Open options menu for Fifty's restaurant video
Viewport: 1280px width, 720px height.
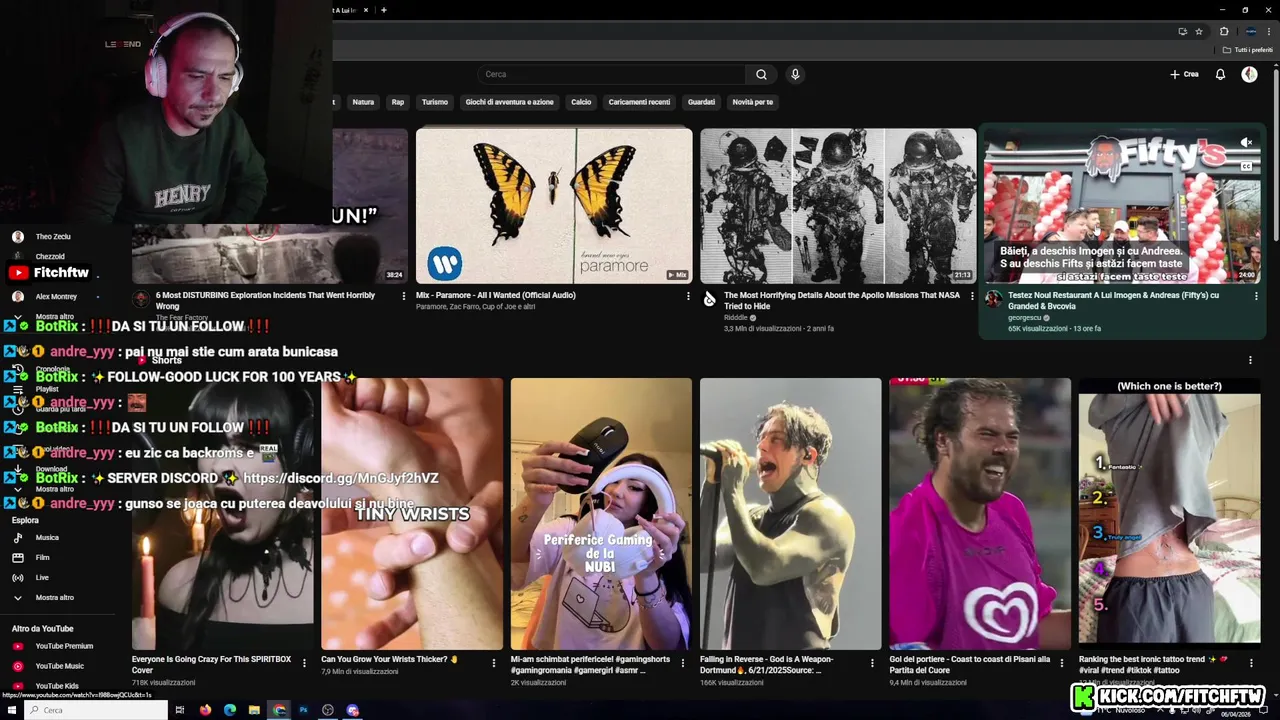pos(1256,296)
